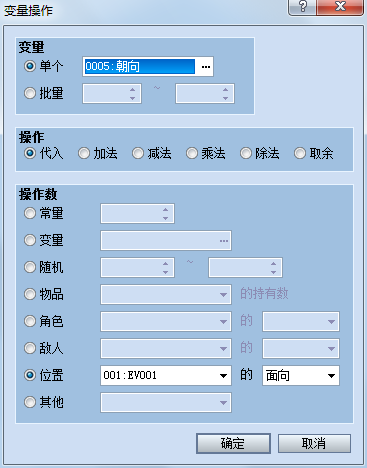Select the 单个 radio button
Image resolution: width=367 pixels, height=468 pixels.
(x=30, y=66)
